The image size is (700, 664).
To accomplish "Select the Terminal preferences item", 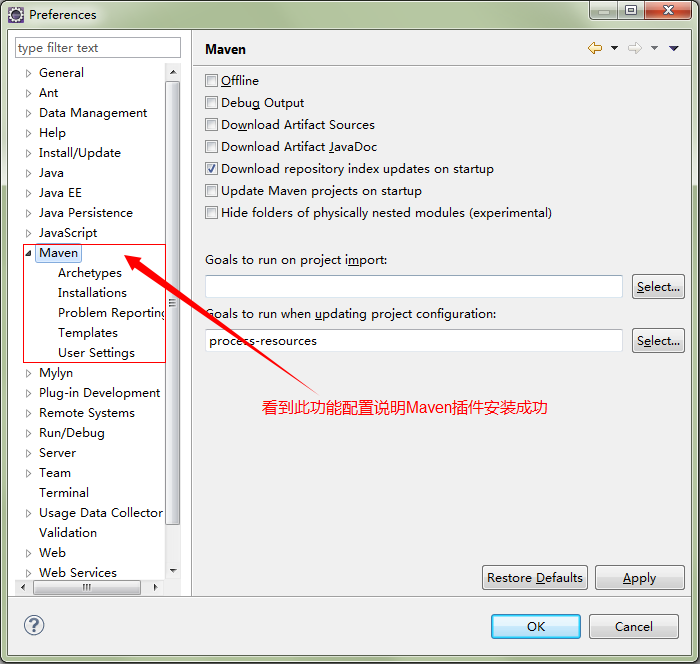I will coord(64,493).
